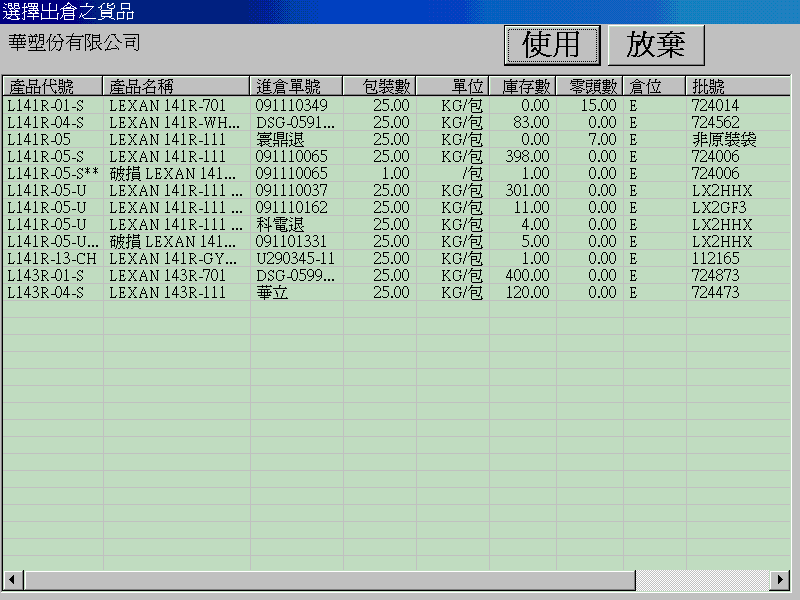Select product code L141R-13-CH

(x=52, y=259)
